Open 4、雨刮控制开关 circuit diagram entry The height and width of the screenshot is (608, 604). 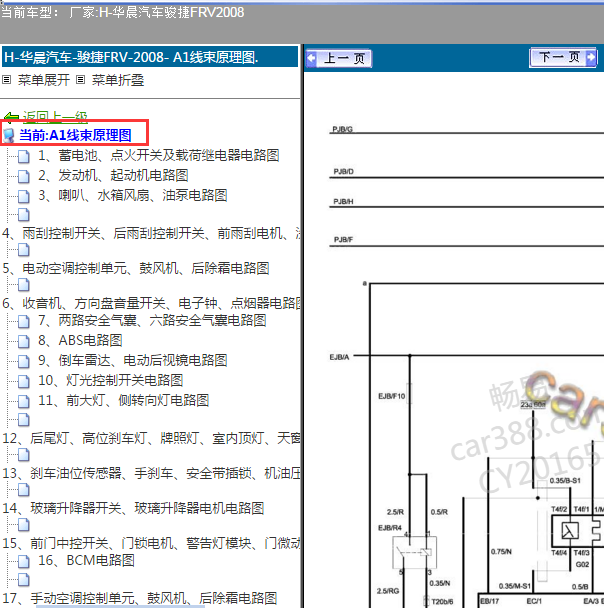pos(151,233)
